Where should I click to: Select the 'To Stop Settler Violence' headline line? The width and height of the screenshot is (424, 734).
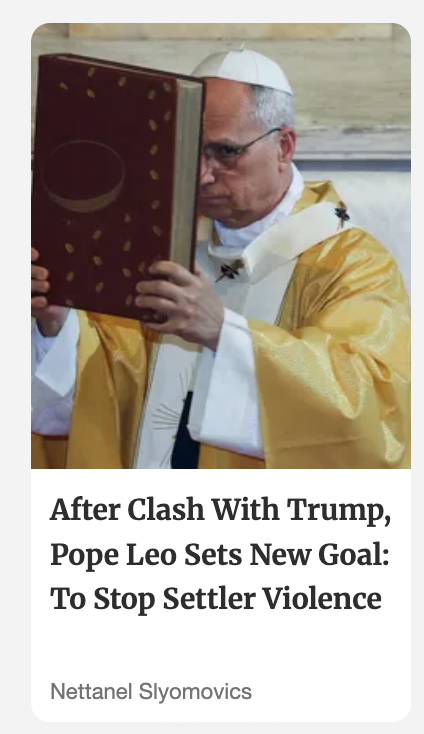(216, 599)
